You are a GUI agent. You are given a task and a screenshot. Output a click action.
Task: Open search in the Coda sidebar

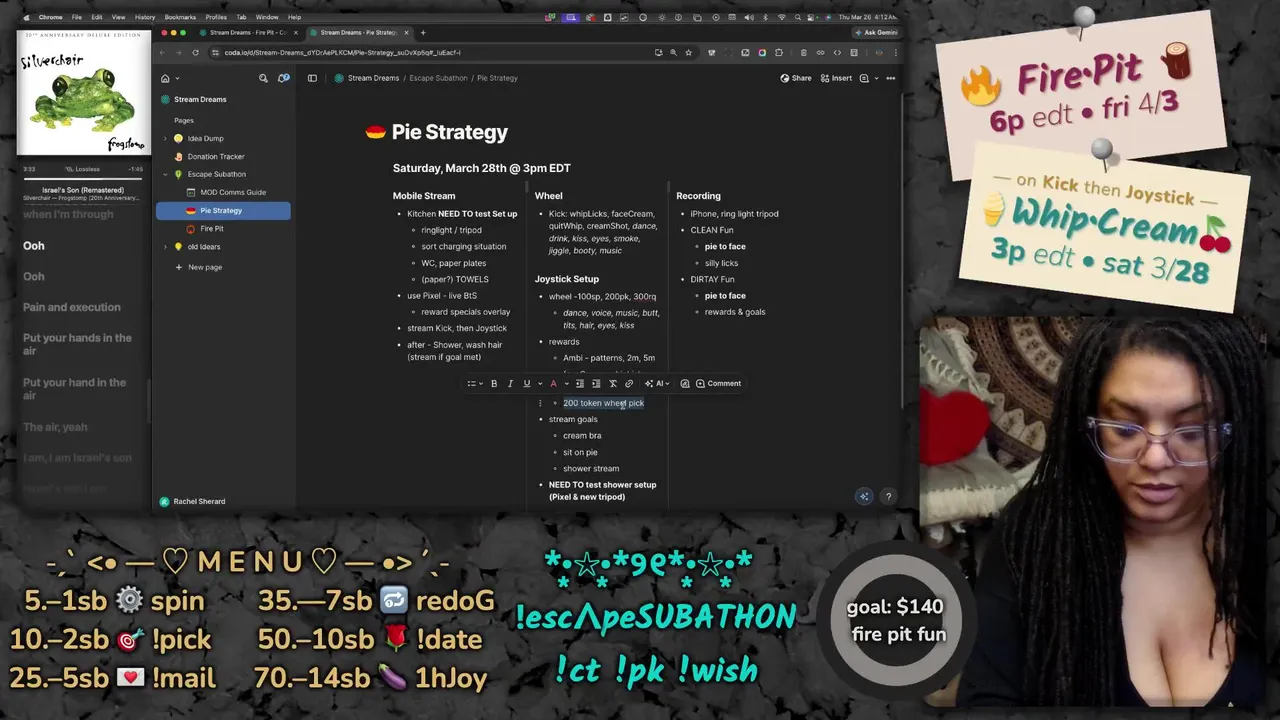(263, 78)
